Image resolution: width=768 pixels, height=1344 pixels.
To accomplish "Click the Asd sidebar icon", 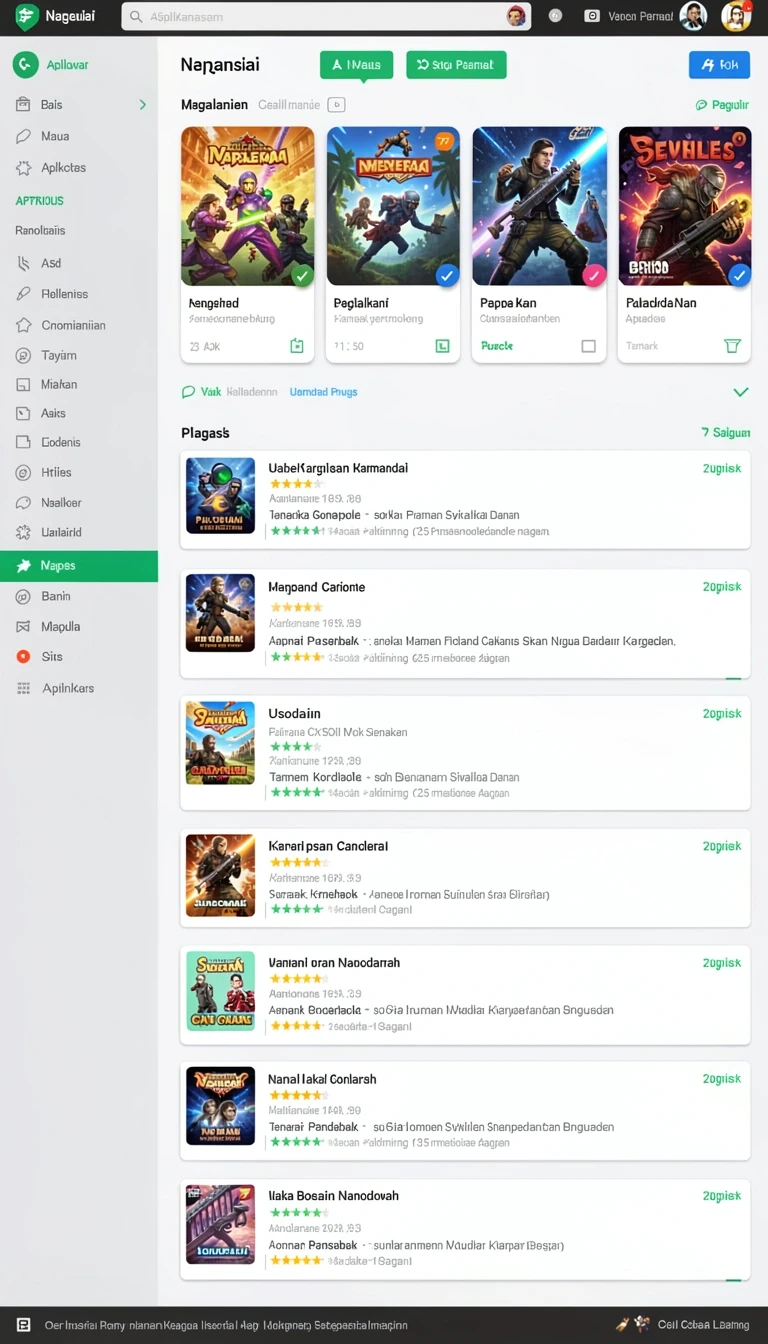I will click(x=23, y=263).
